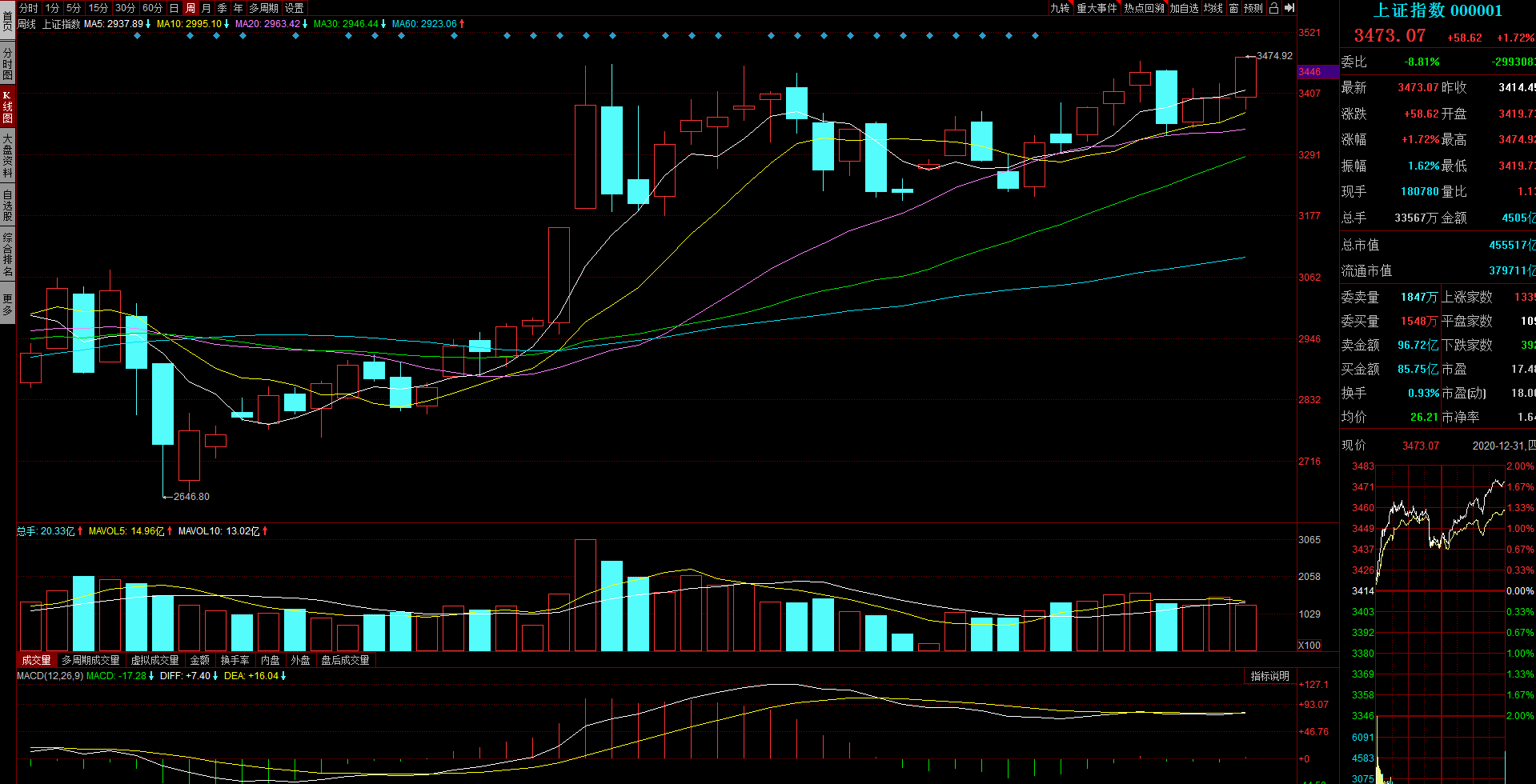The width and height of the screenshot is (1536, 784).
Task: Click the 指标说明 button
Action: [1269, 676]
